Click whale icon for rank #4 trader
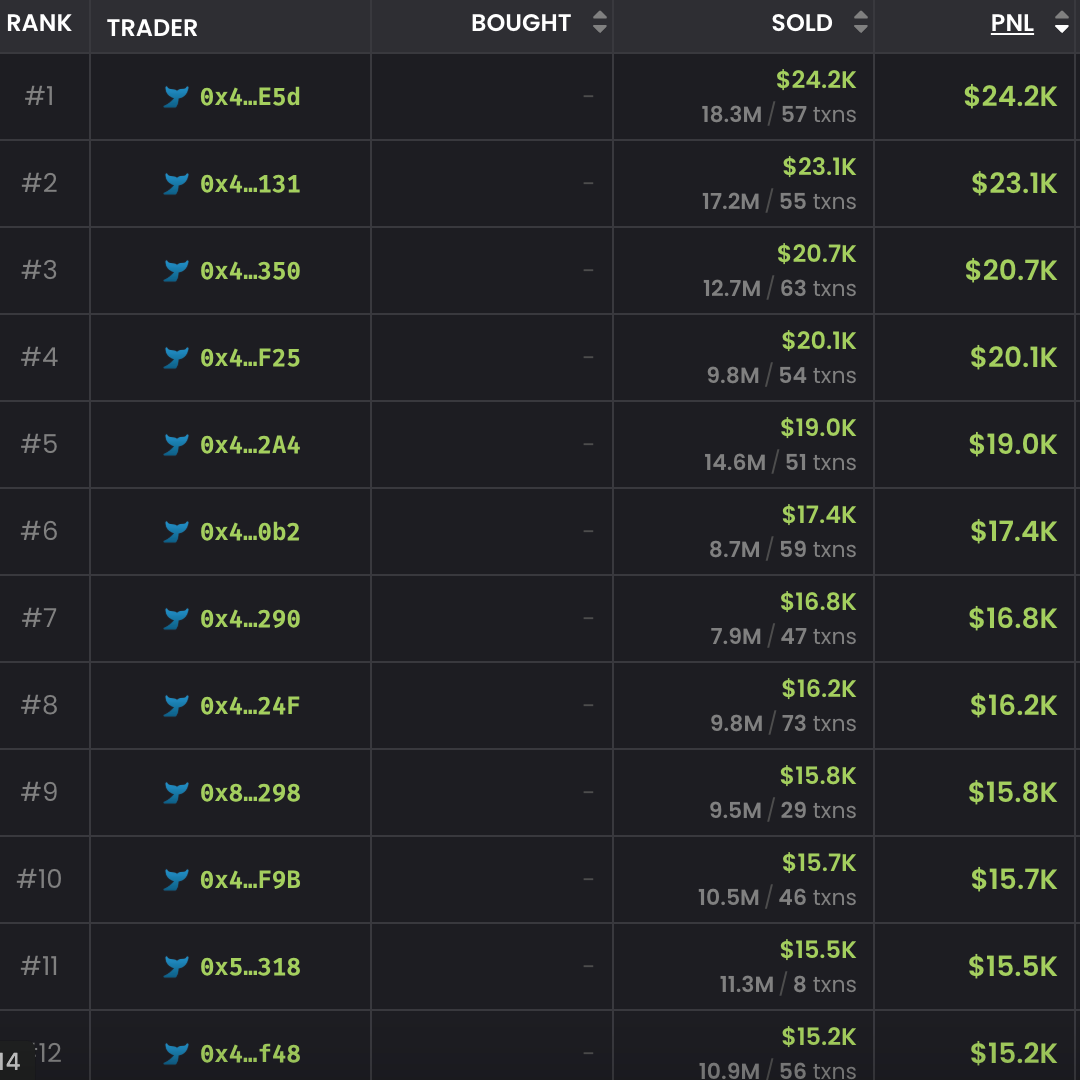The width and height of the screenshot is (1080, 1080). click(176, 357)
